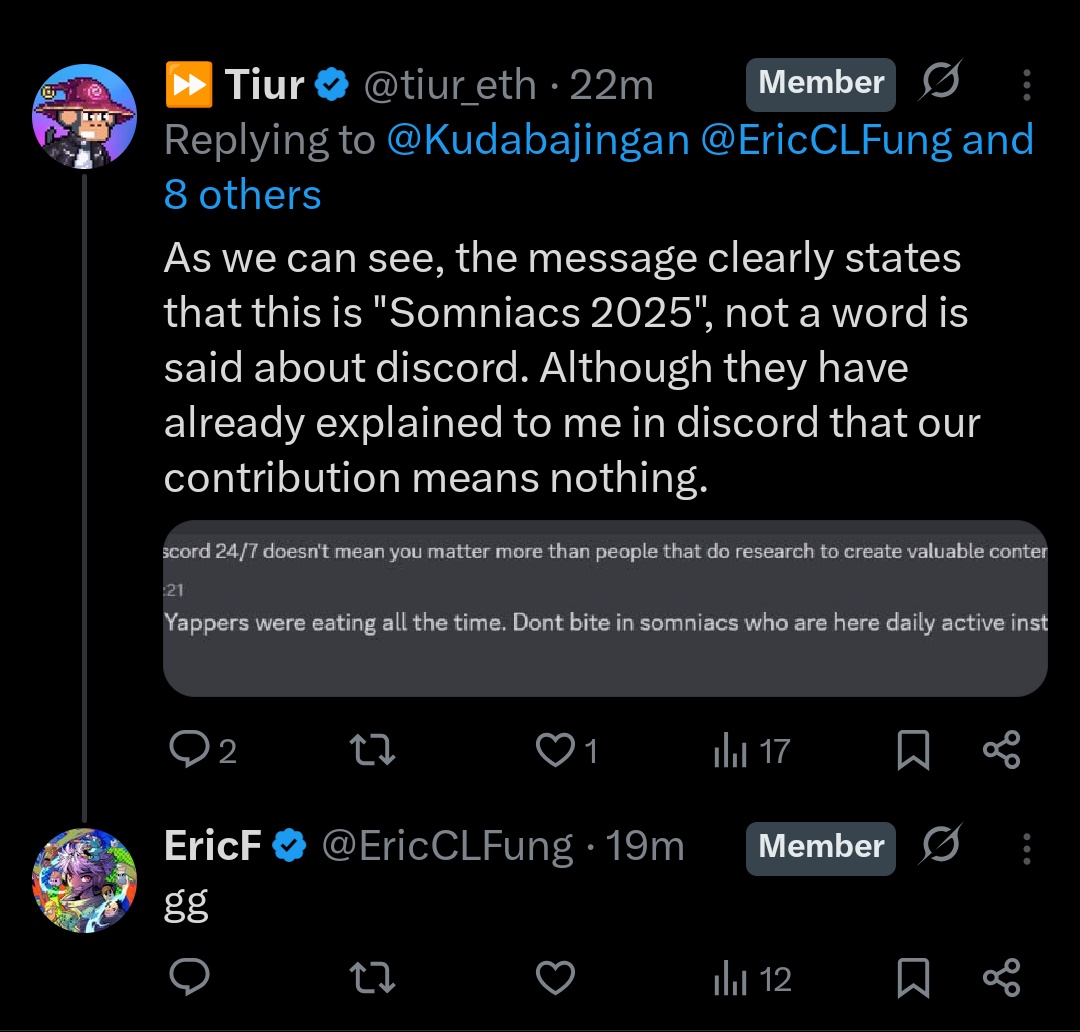Like EricF's gg tweet
This screenshot has width=1080, height=1032.
[x=555, y=978]
